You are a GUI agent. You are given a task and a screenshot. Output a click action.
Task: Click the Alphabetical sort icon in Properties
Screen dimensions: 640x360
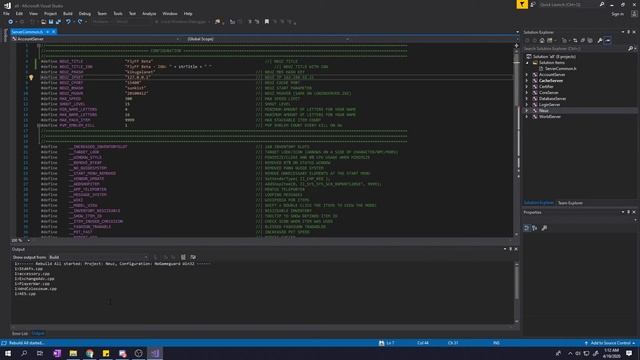535,228
